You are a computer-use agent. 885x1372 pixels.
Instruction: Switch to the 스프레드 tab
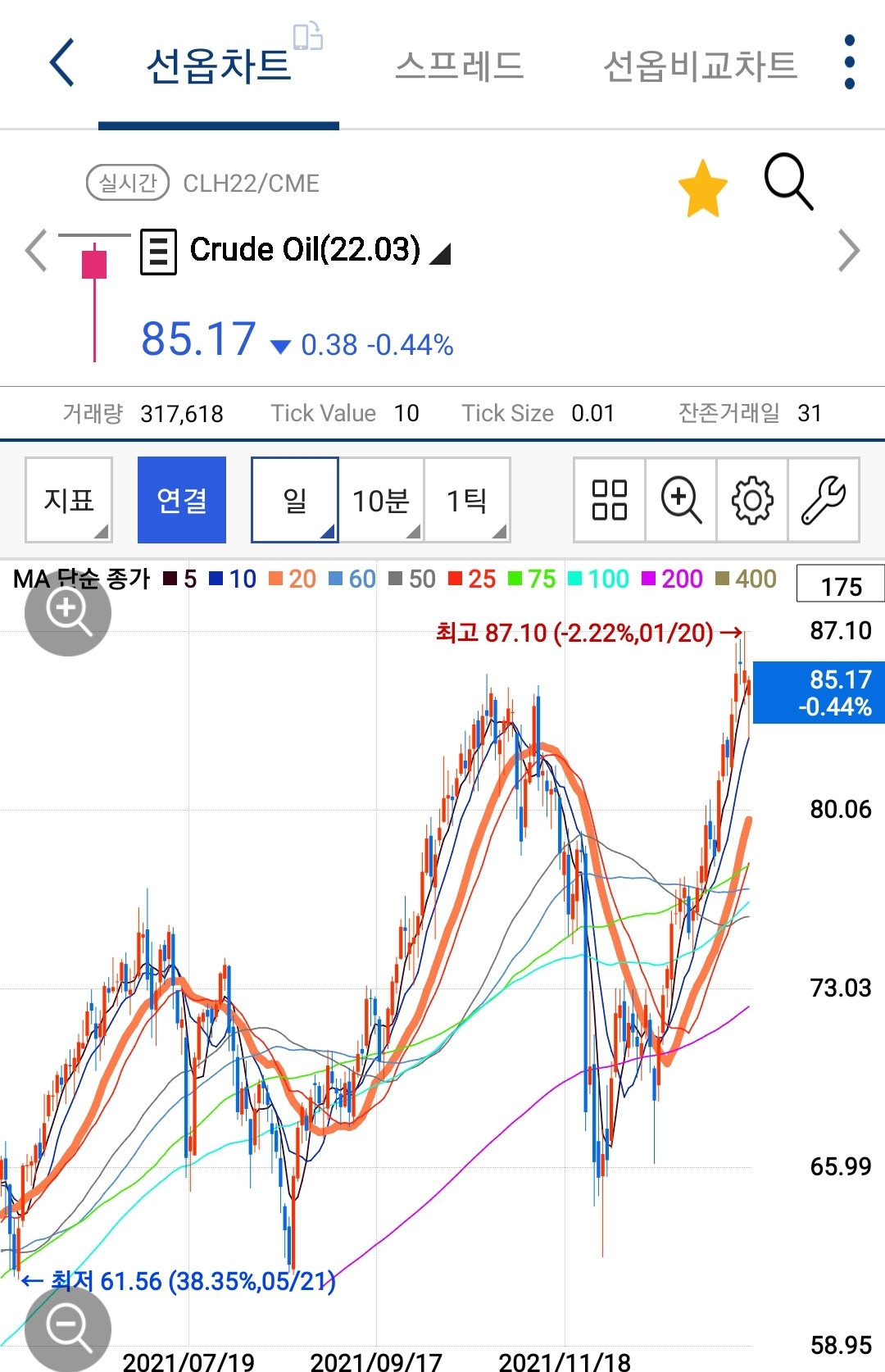coord(460,66)
